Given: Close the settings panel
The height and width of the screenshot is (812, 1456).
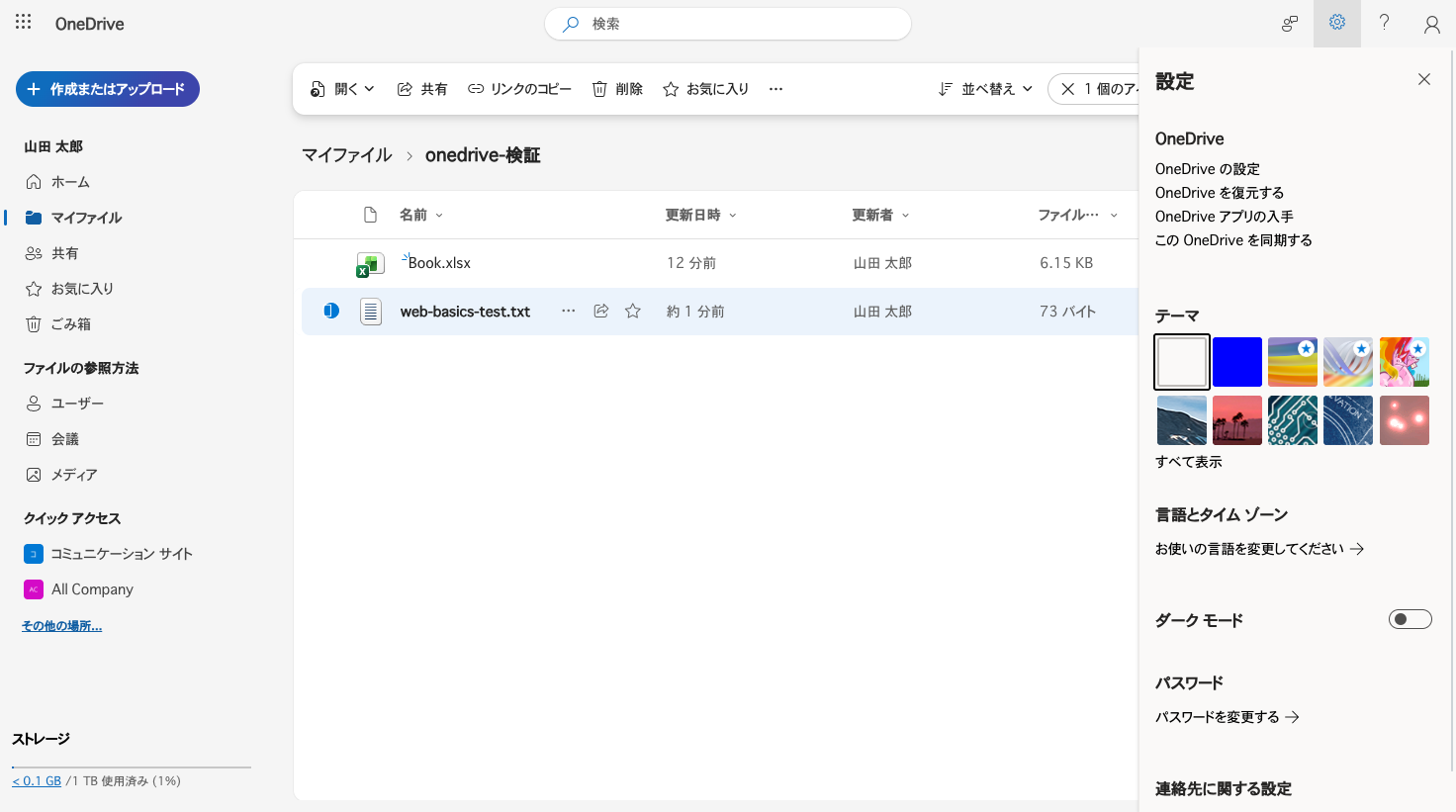Looking at the screenshot, I should (1424, 79).
